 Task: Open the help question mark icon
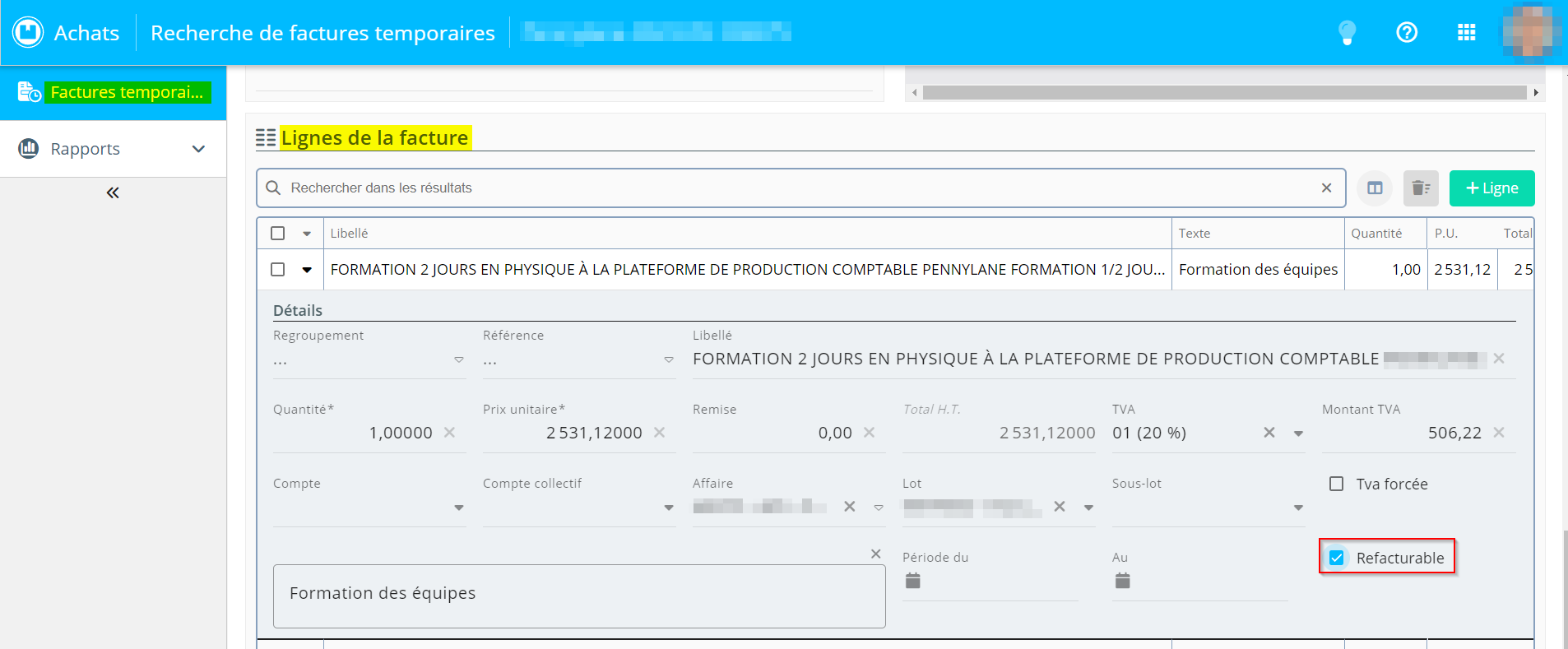[x=1407, y=33]
